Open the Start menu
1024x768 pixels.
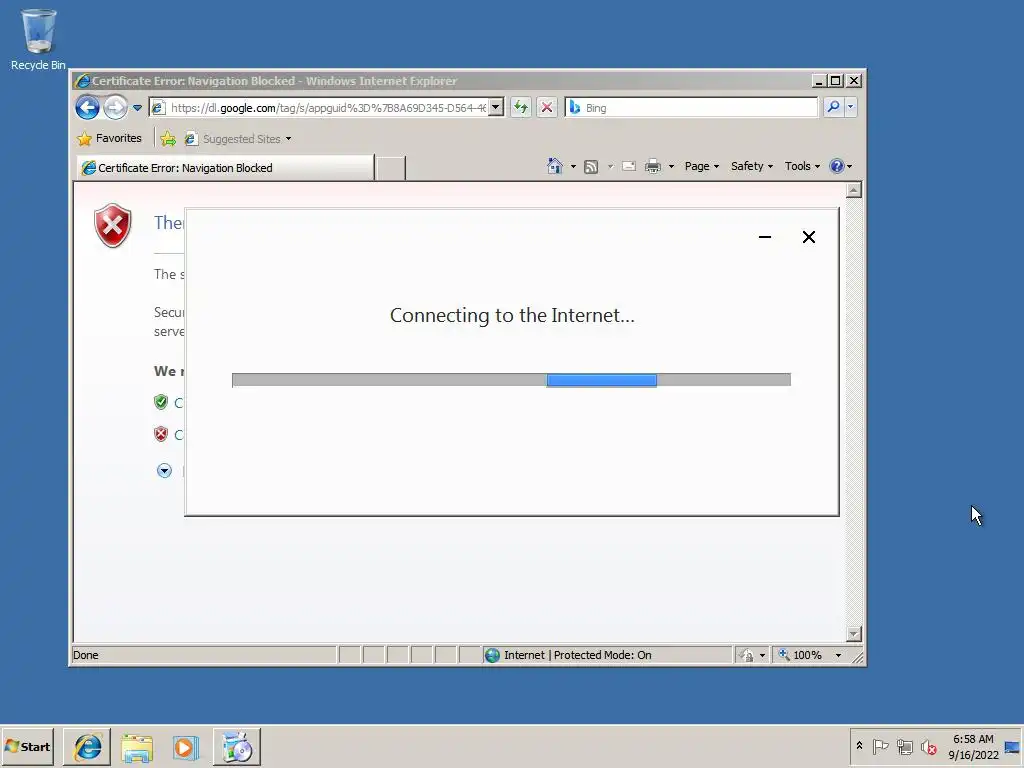pyautogui.click(x=28, y=746)
